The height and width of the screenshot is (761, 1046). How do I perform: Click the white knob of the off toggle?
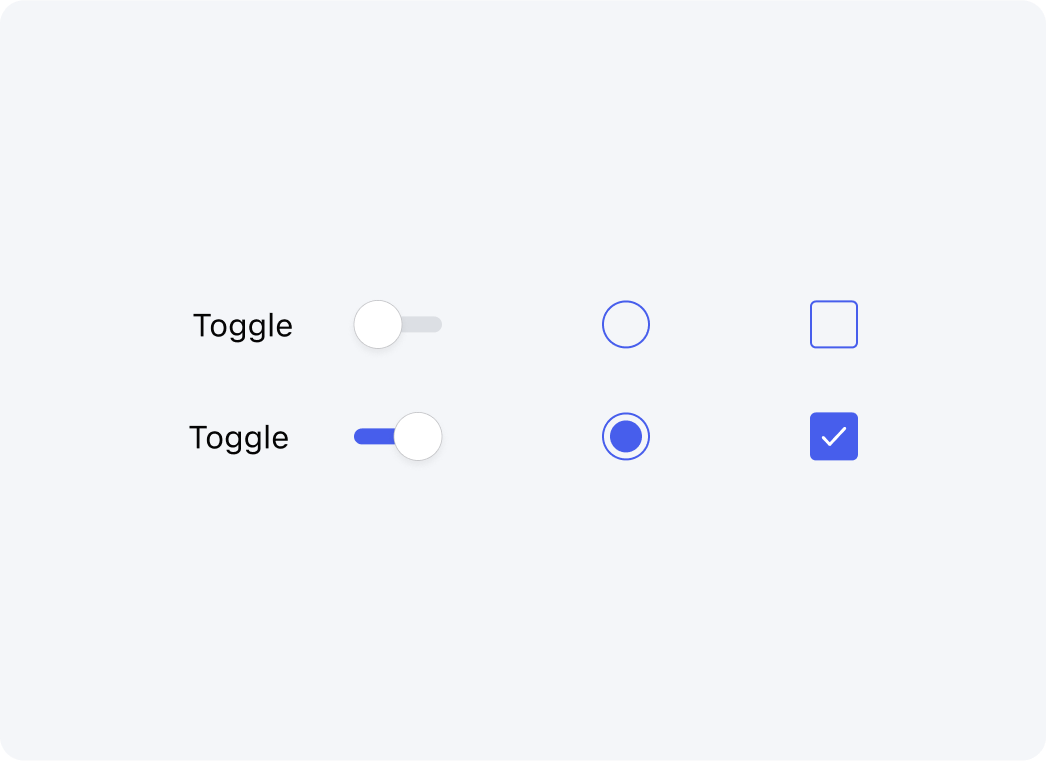(378, 324)
